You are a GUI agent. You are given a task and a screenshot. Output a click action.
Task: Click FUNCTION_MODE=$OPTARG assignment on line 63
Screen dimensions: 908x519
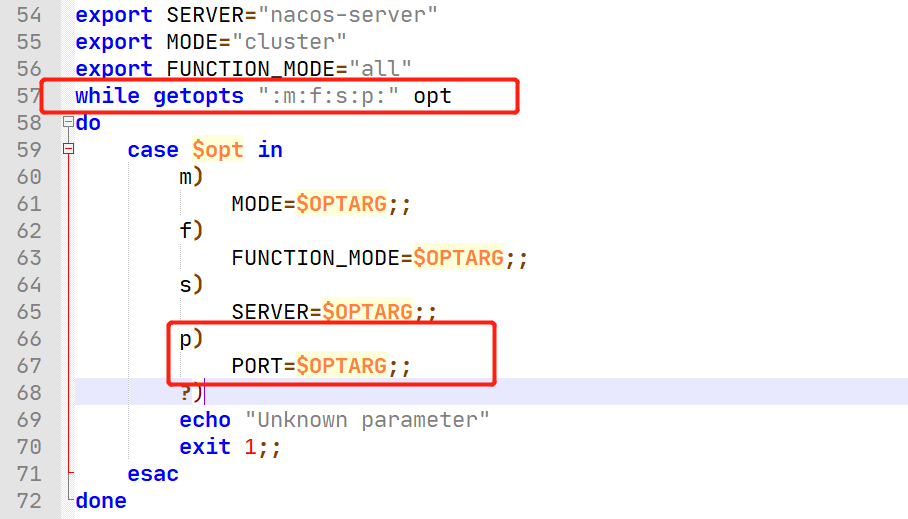point(379,258)
